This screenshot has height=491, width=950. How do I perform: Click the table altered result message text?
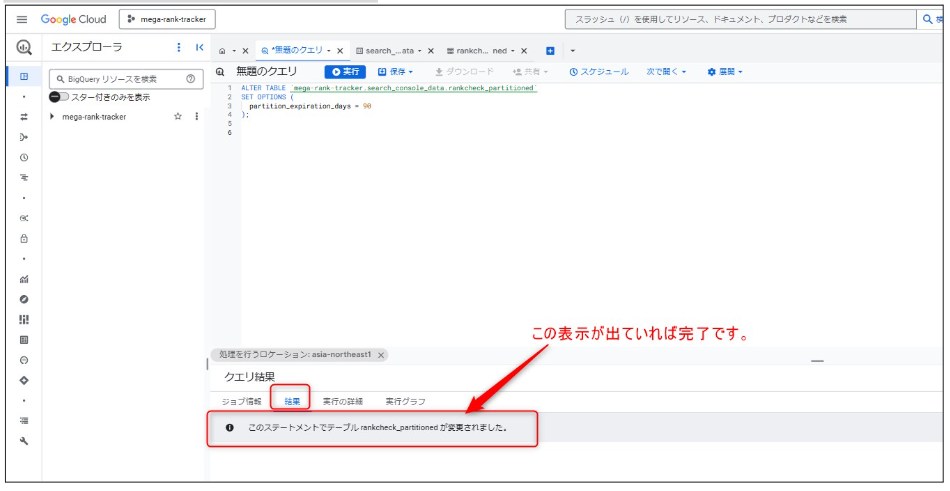[x=377, y=427]
